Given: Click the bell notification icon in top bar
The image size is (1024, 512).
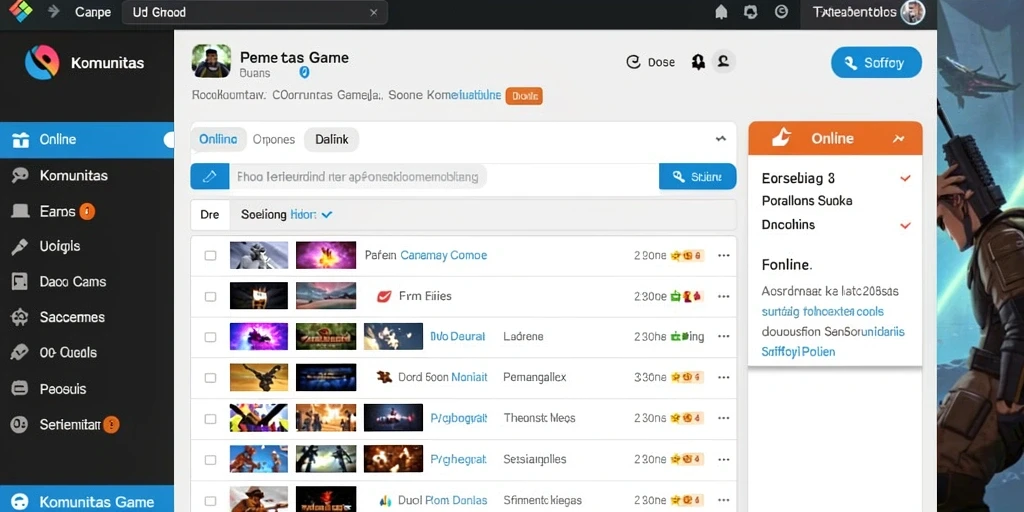Looking at the screenshot, I should point(721,12).
